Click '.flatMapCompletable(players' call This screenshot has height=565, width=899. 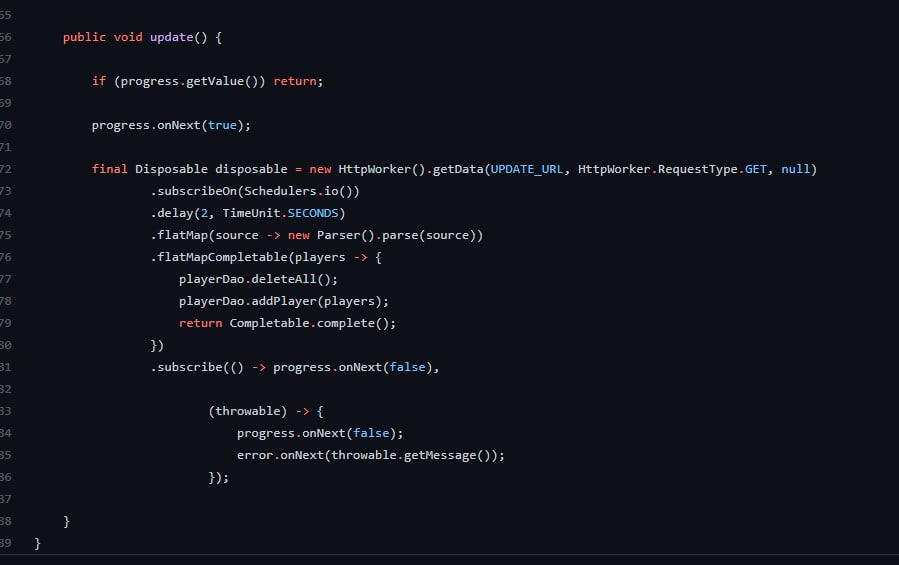[x=248, y=257]
